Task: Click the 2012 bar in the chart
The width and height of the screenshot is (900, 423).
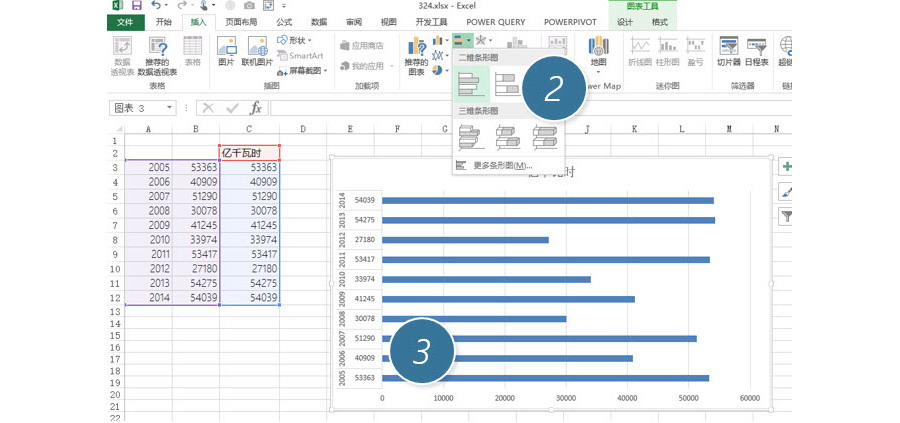Action: point(465,240)
